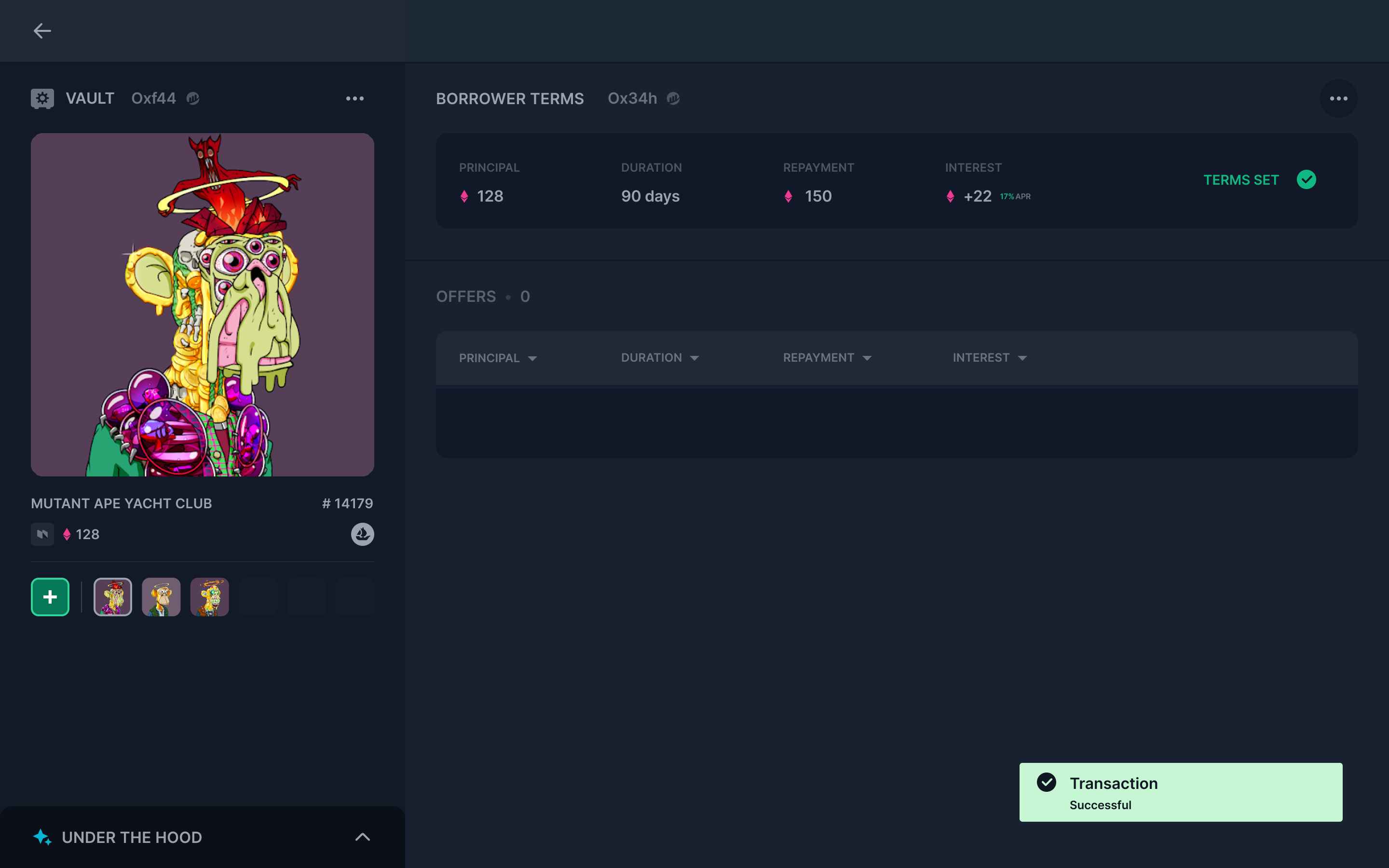This screenshot has height=868, width=1389.
Task: Open the vault three-dot menu
Action: (354, 99)
